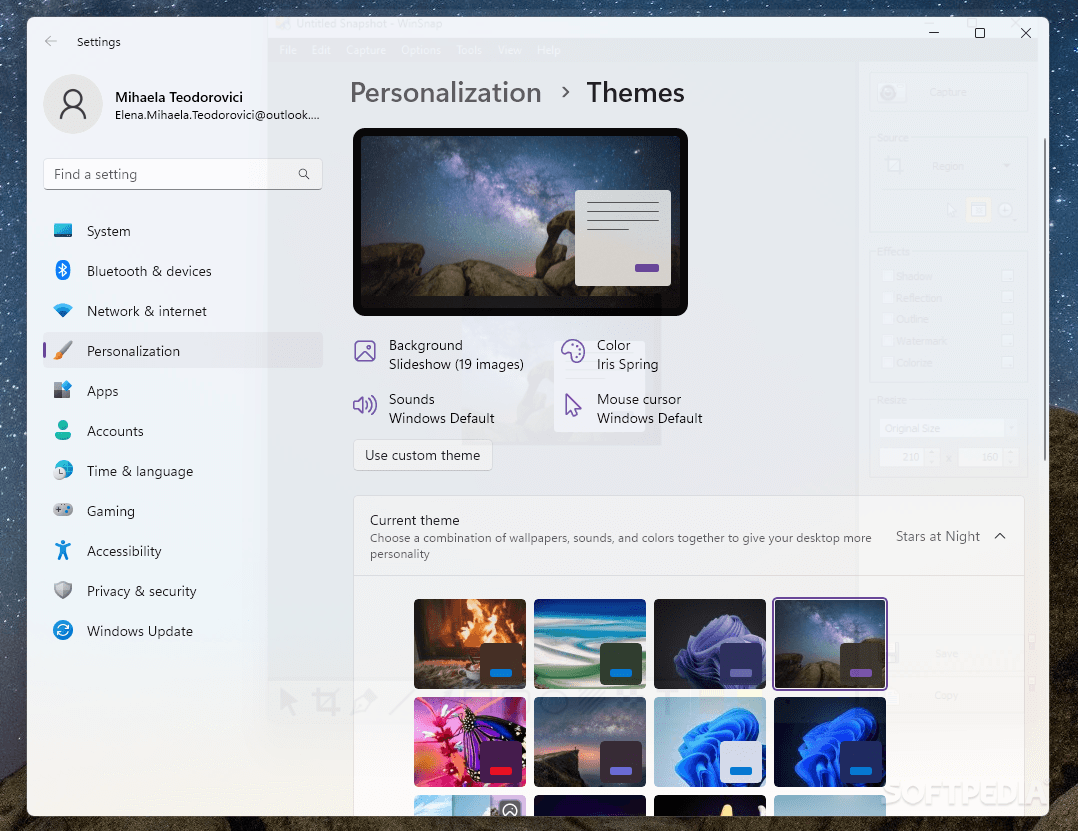Go back using the Settings back arrow

(x=50, y=41)
